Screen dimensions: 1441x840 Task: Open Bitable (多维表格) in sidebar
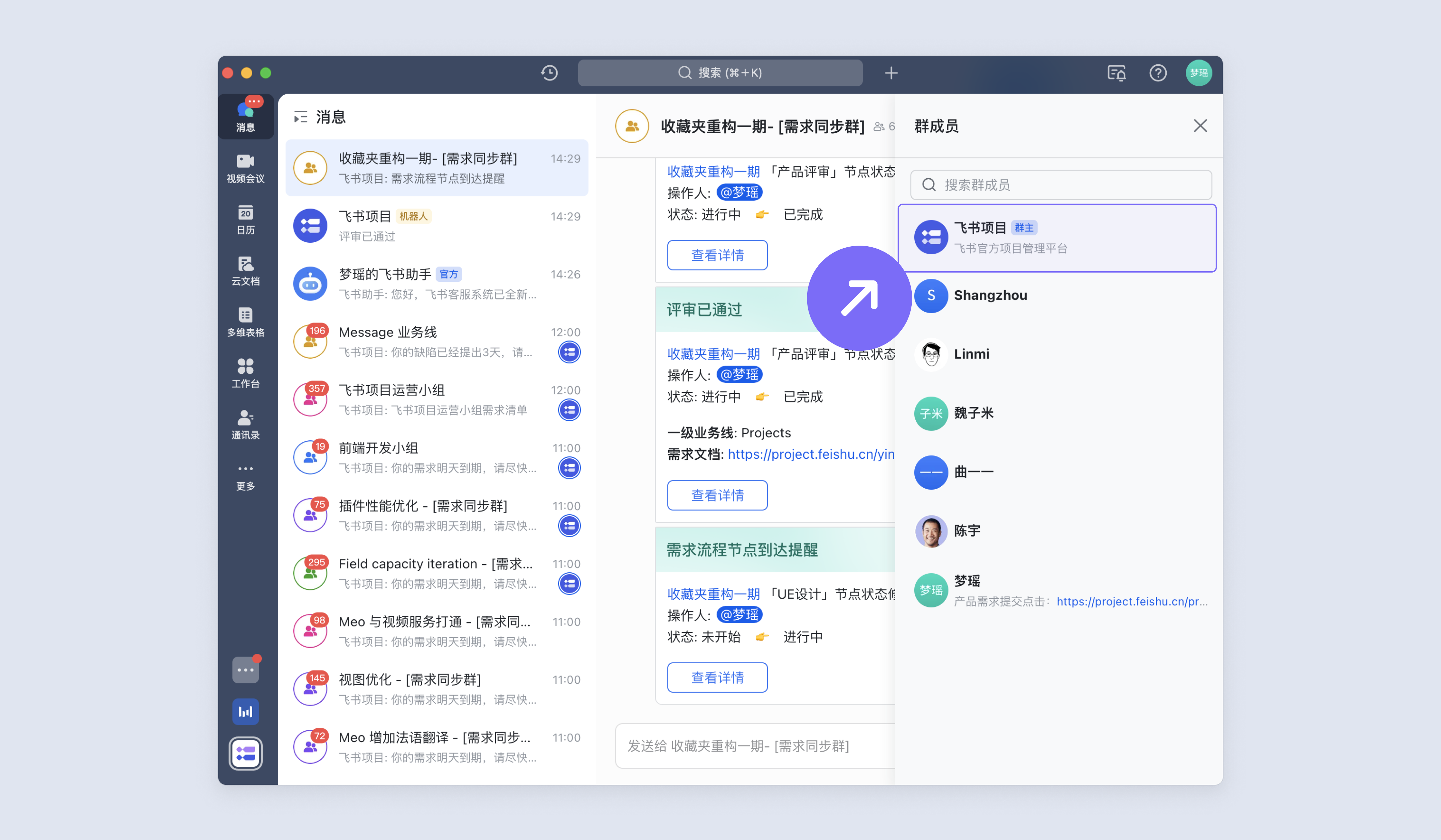click(x=246, y=322)
